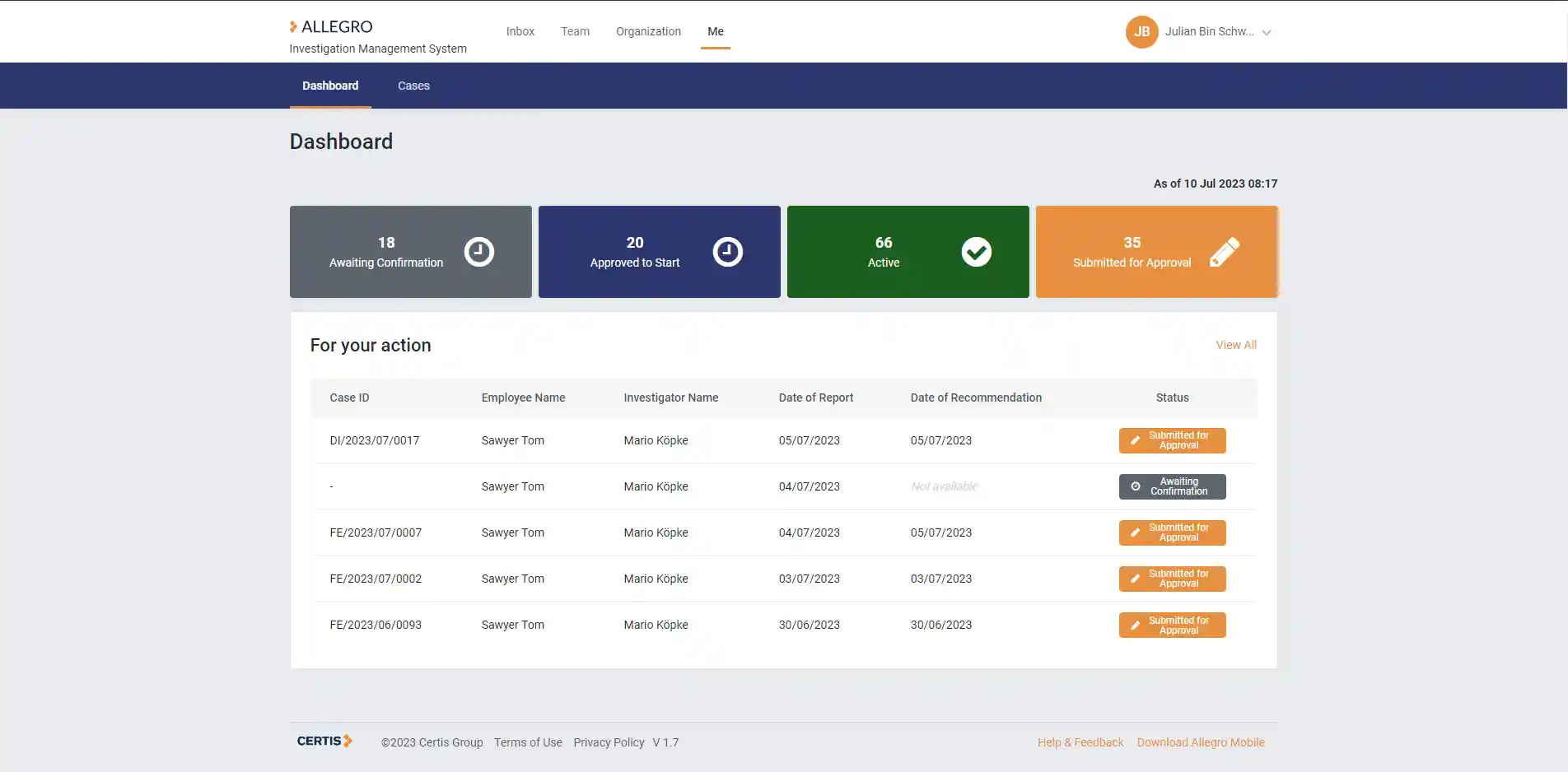
Task: Click the Julian Bin Schw... user name
Action: point(1209,31)
